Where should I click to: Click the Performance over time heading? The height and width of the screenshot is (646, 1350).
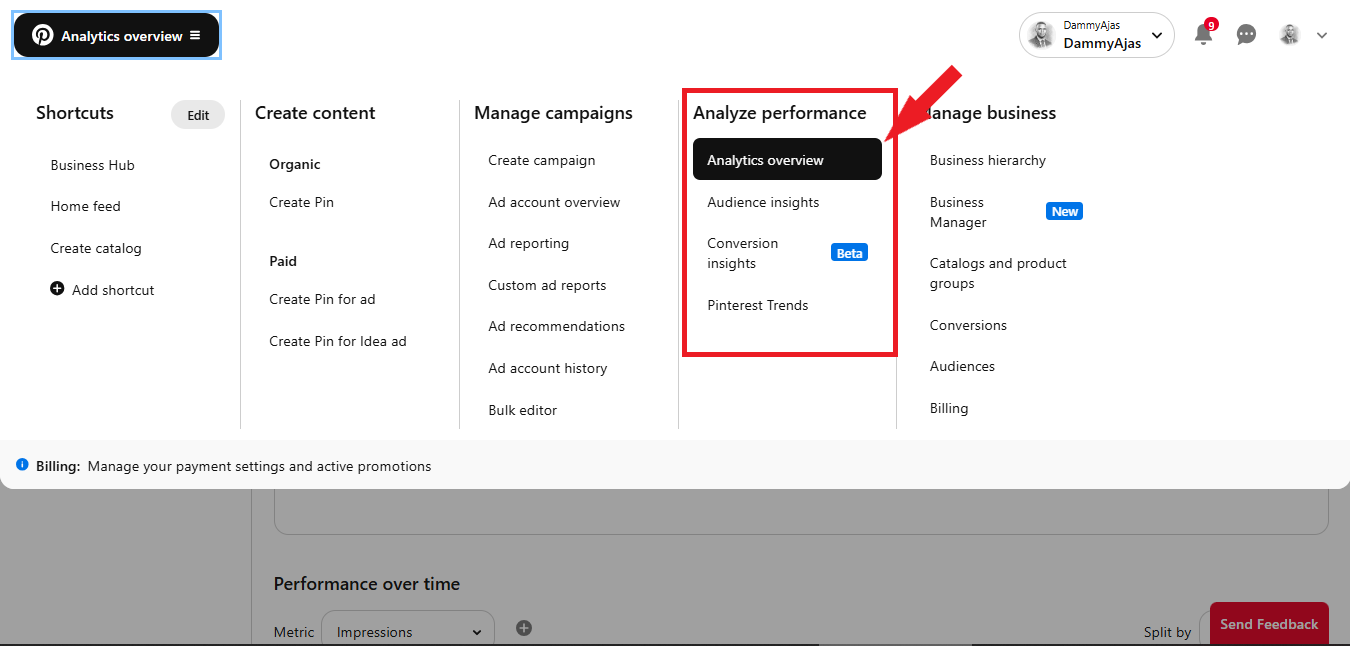point(367,584)
